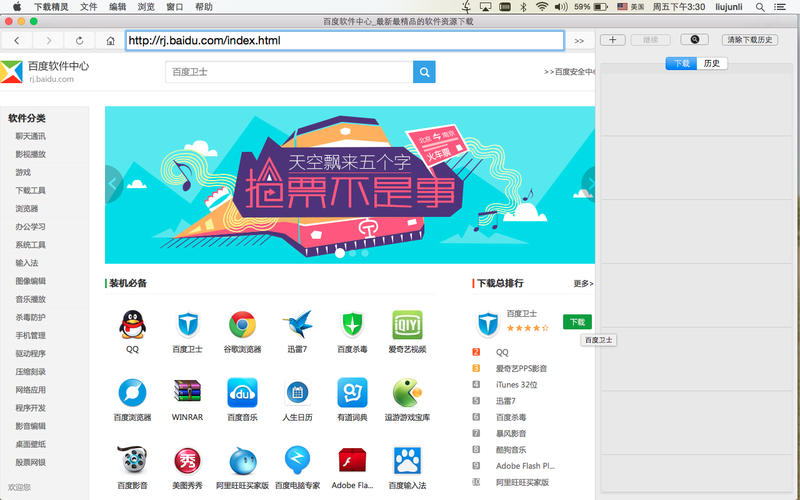Open the 谷歌浏览器 Chrome icon
This screenshot has height=500, width=800.
(242, 324)
